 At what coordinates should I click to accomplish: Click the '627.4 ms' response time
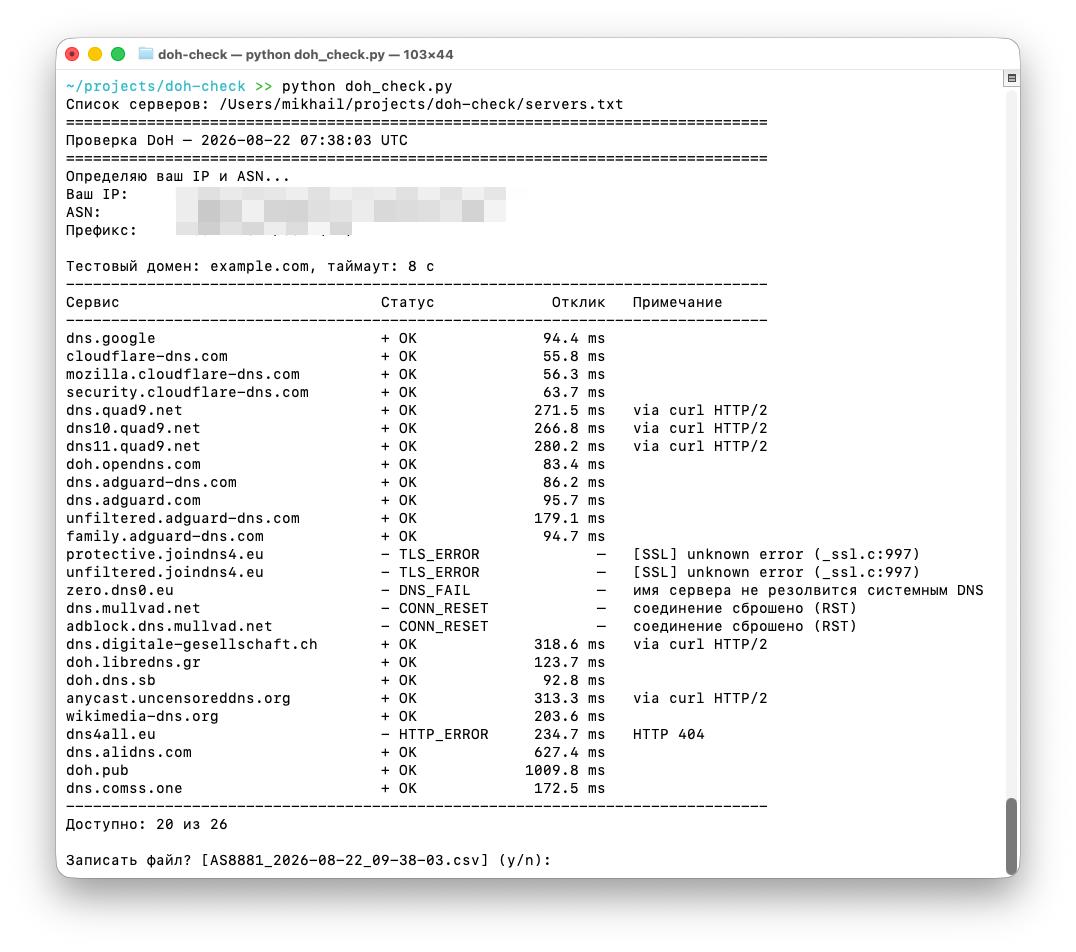coord(570,752)
